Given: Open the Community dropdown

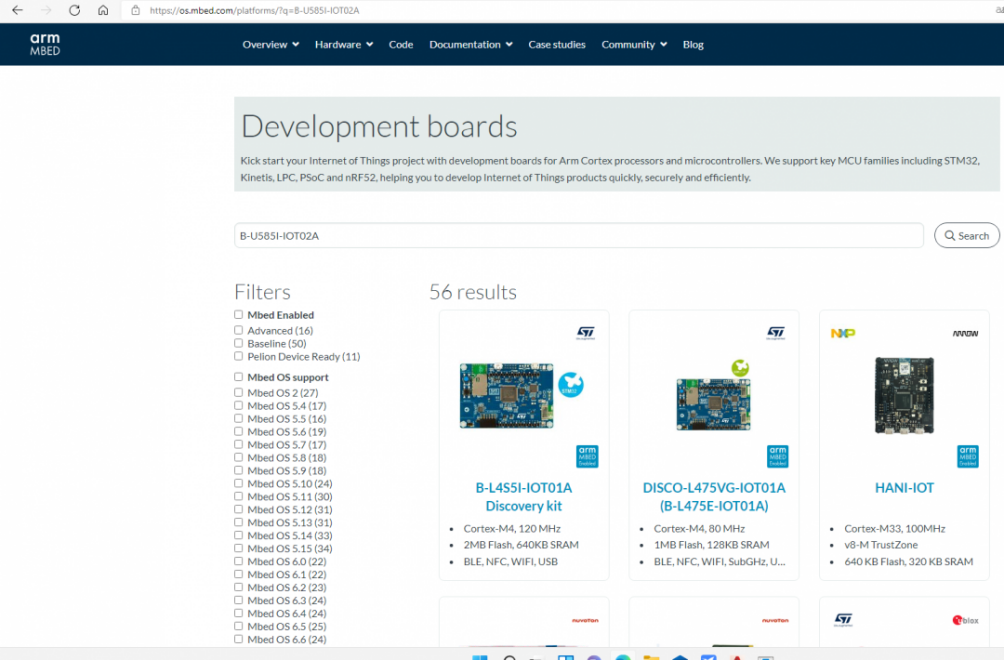Looking at the screenshot, I should click(634, 44).
